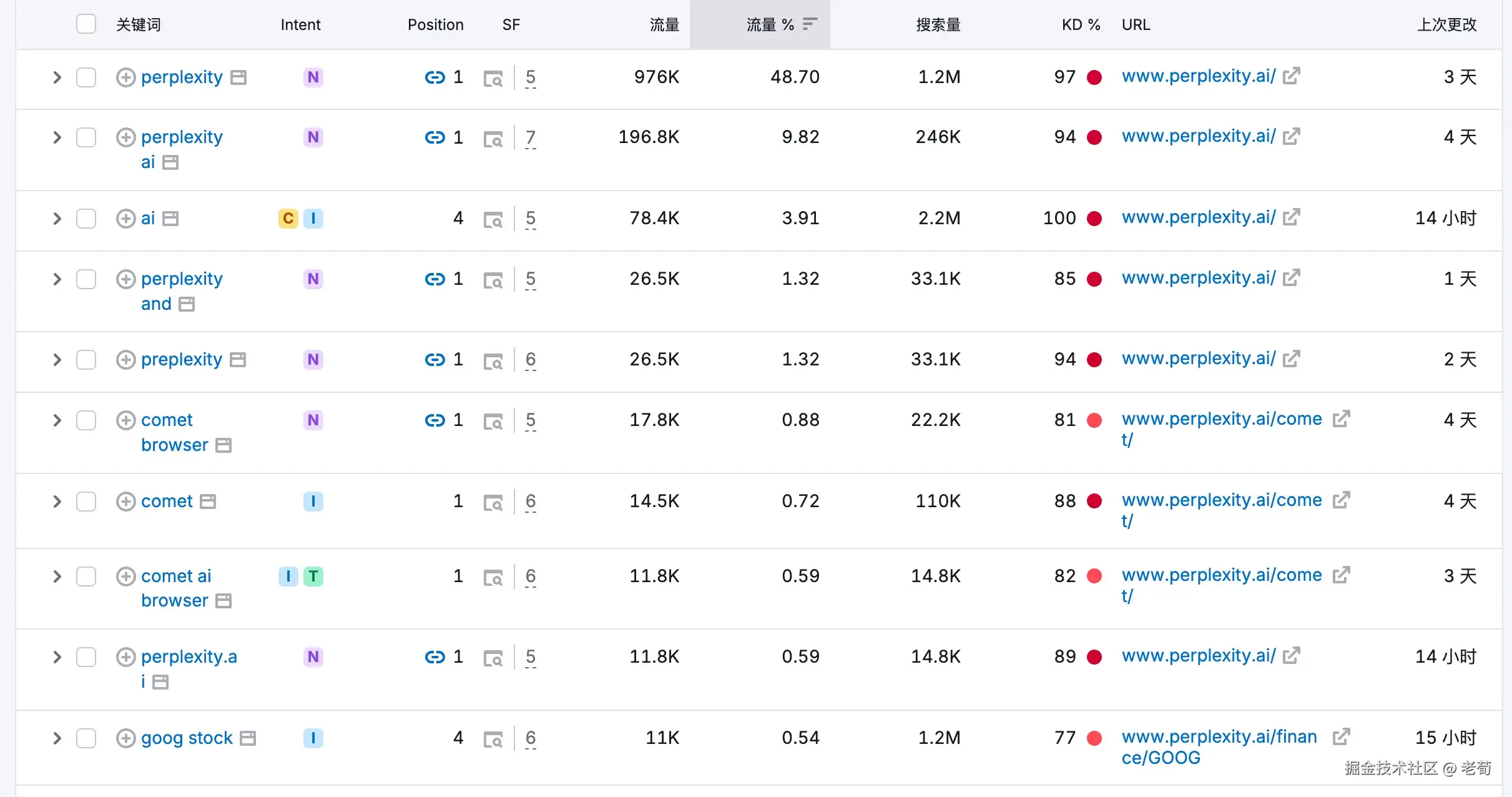Viewport: 1512px width, 797px height.
Task: Check the box for the comet keyword row
Action: [x=86, y=502]
